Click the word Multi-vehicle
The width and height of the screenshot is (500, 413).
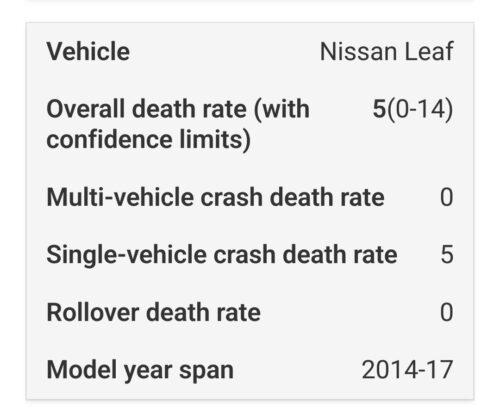(120, 197)
